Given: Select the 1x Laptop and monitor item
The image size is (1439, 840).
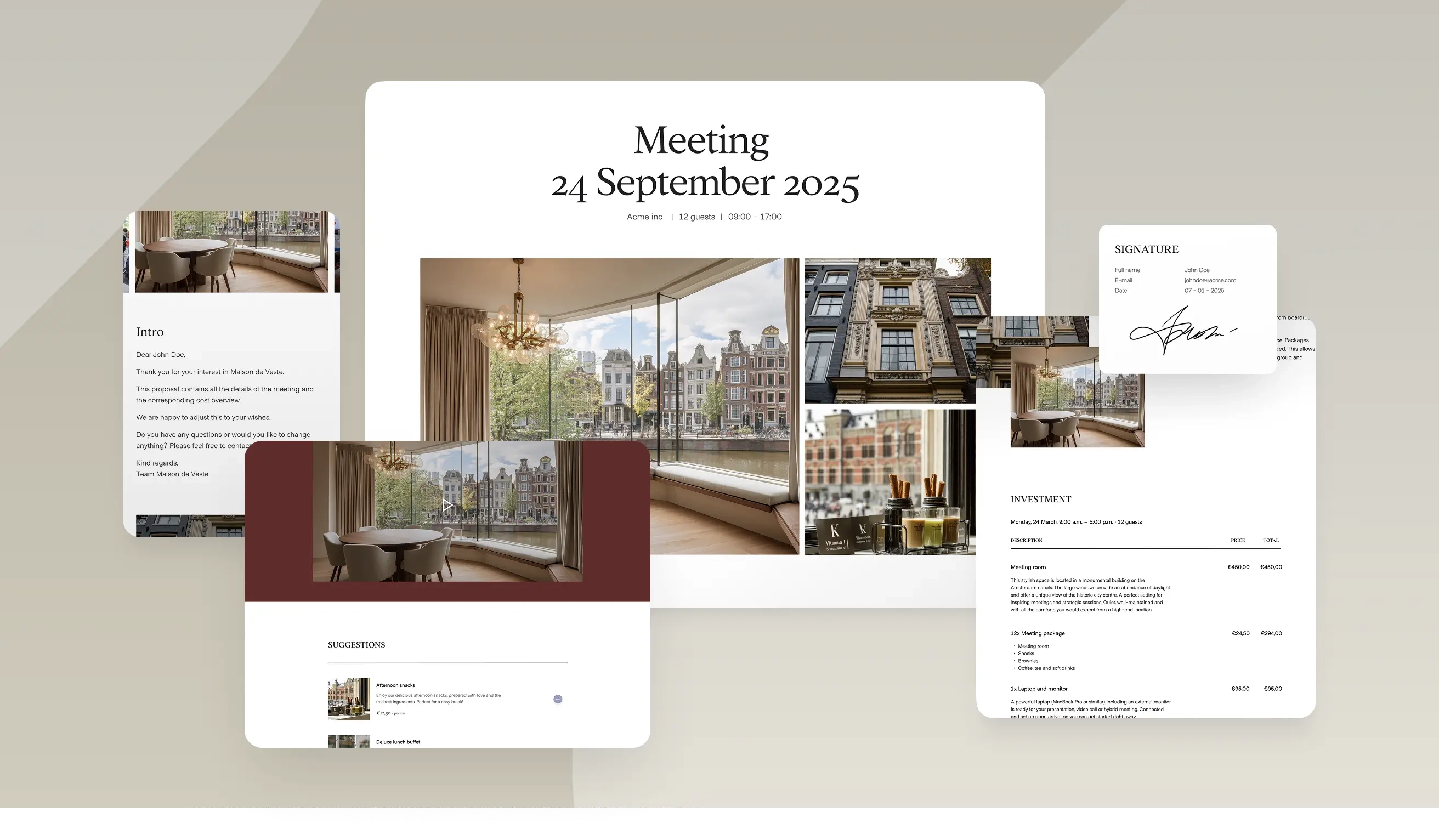Looking at the screenshot, I should (1038, 689).
